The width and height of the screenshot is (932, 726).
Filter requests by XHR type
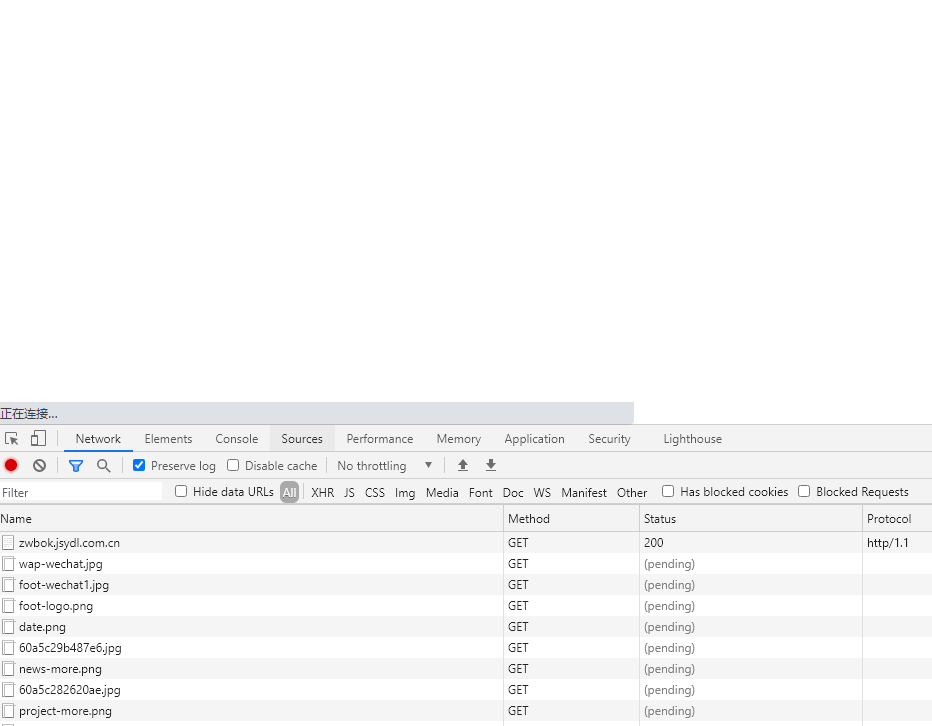pos(322,493)
